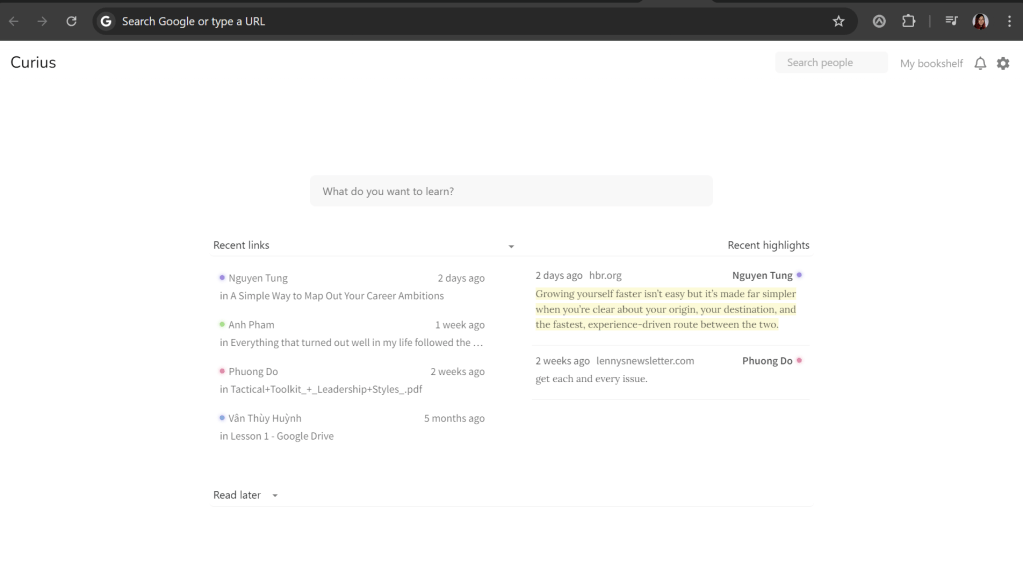Open the media control icon in toolbar
This screenshot has height=569, width=1023.
point(951,21)
